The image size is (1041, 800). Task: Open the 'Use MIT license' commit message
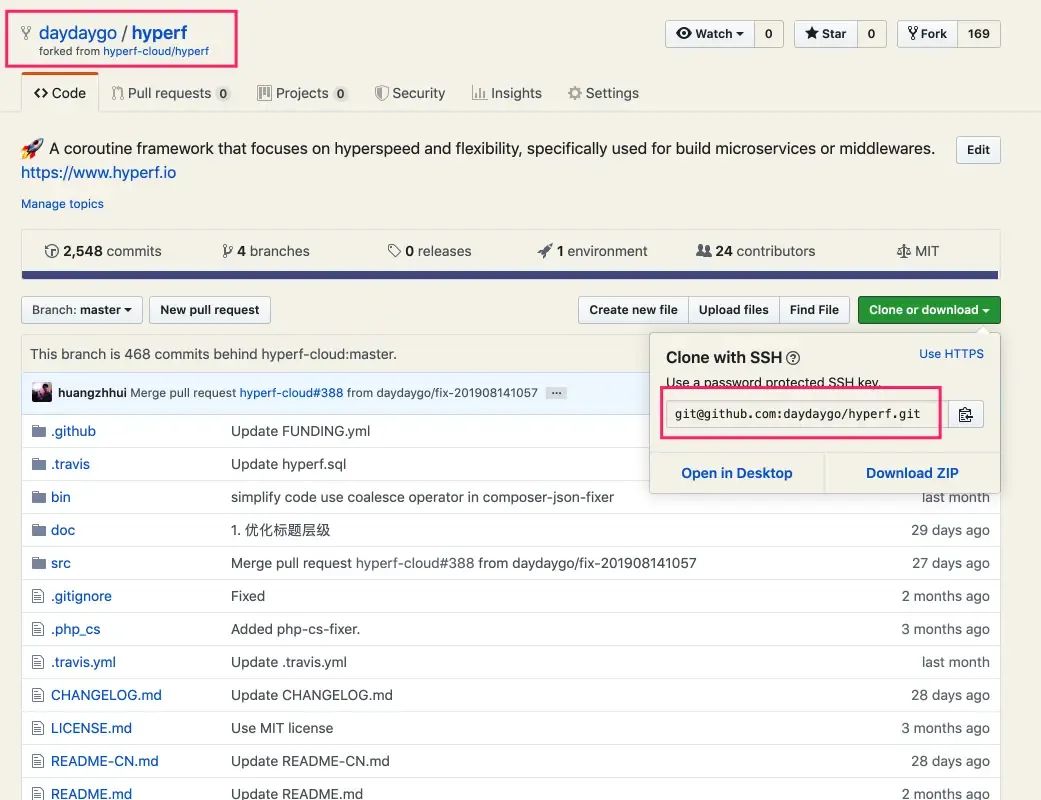click(282, 728)
